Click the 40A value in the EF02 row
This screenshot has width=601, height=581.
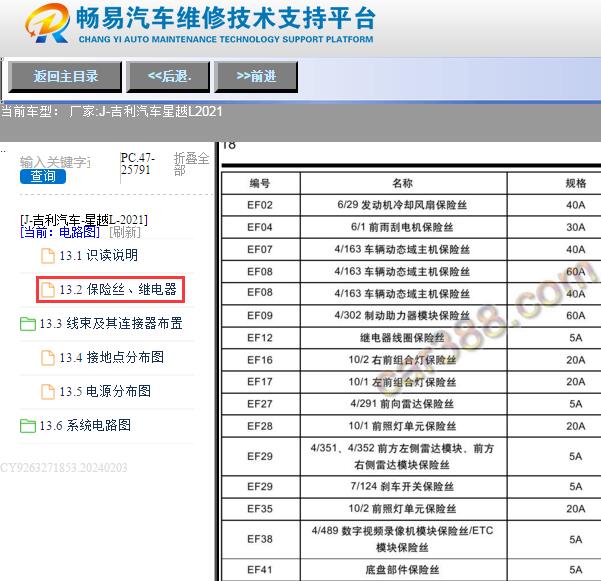575,205
